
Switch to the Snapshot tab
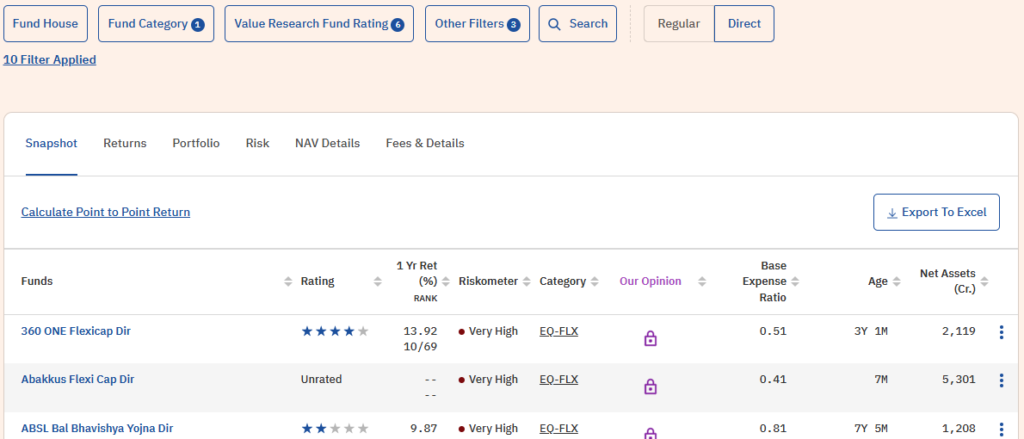click(52, 143)
